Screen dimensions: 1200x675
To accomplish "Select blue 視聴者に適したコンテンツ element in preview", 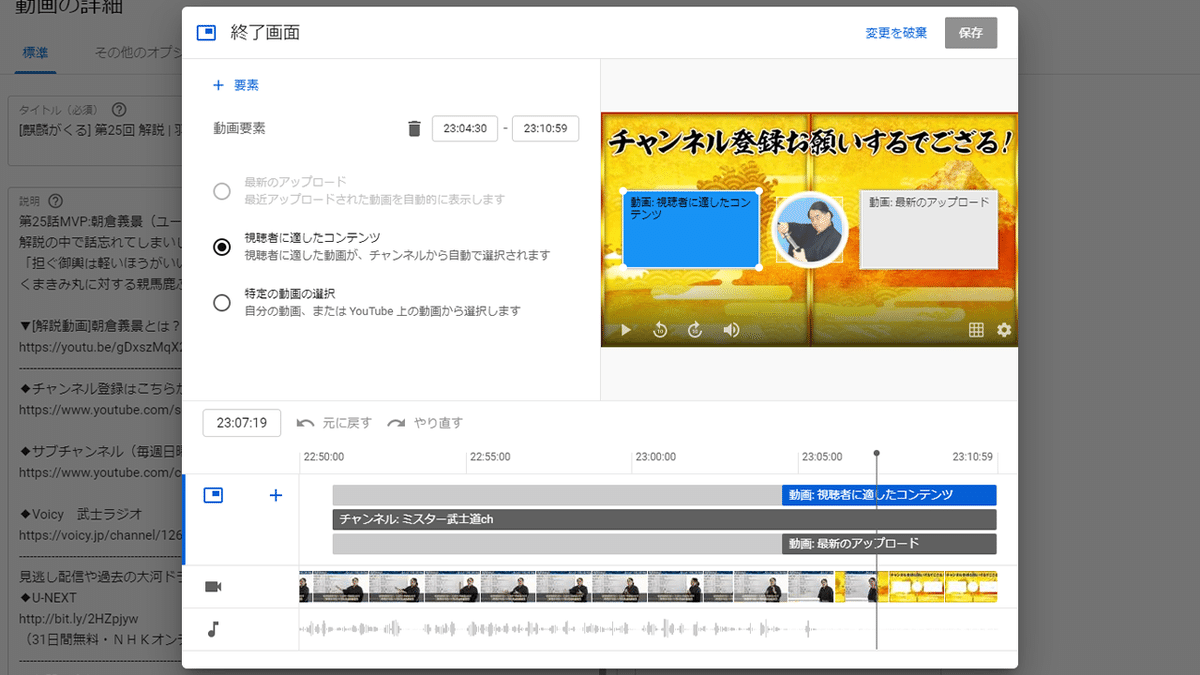I will [x=690, y=229].
